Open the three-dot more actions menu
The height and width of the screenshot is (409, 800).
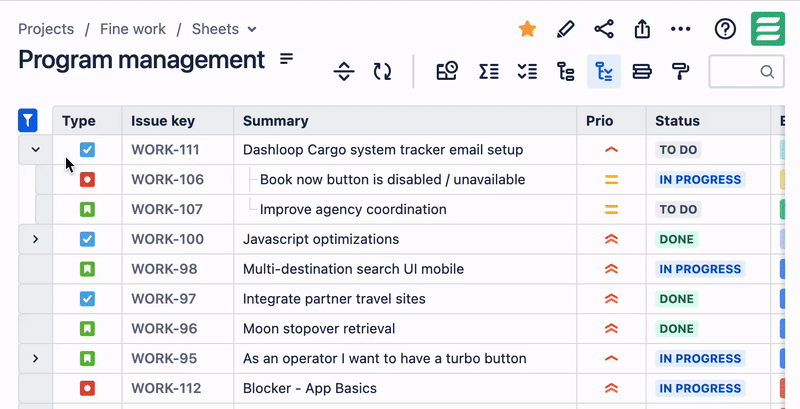681,29
